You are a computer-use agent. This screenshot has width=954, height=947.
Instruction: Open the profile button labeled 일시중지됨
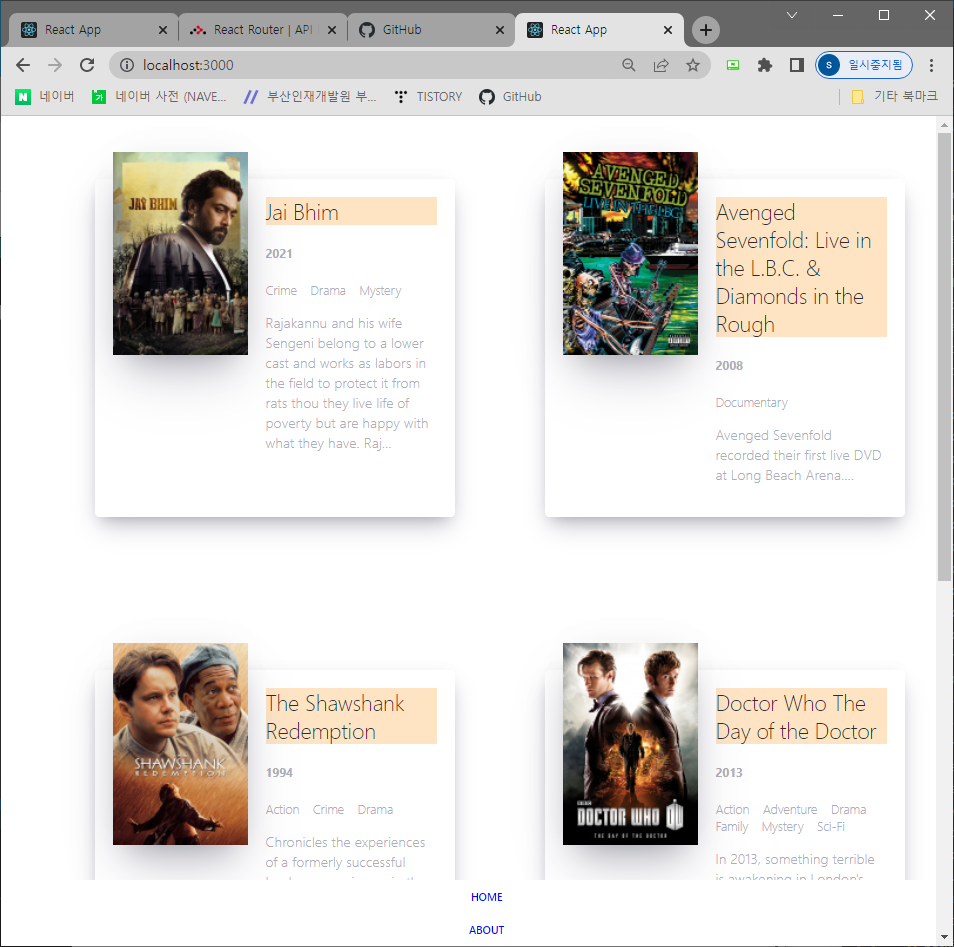pyautogui.click(x=863, y=65)
